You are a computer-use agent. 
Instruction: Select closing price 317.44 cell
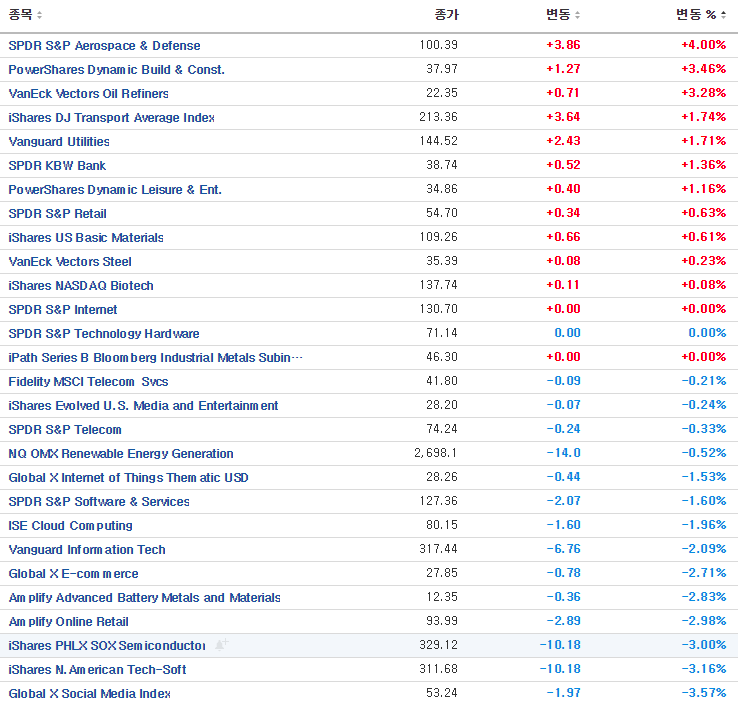[x=439, y=549]
